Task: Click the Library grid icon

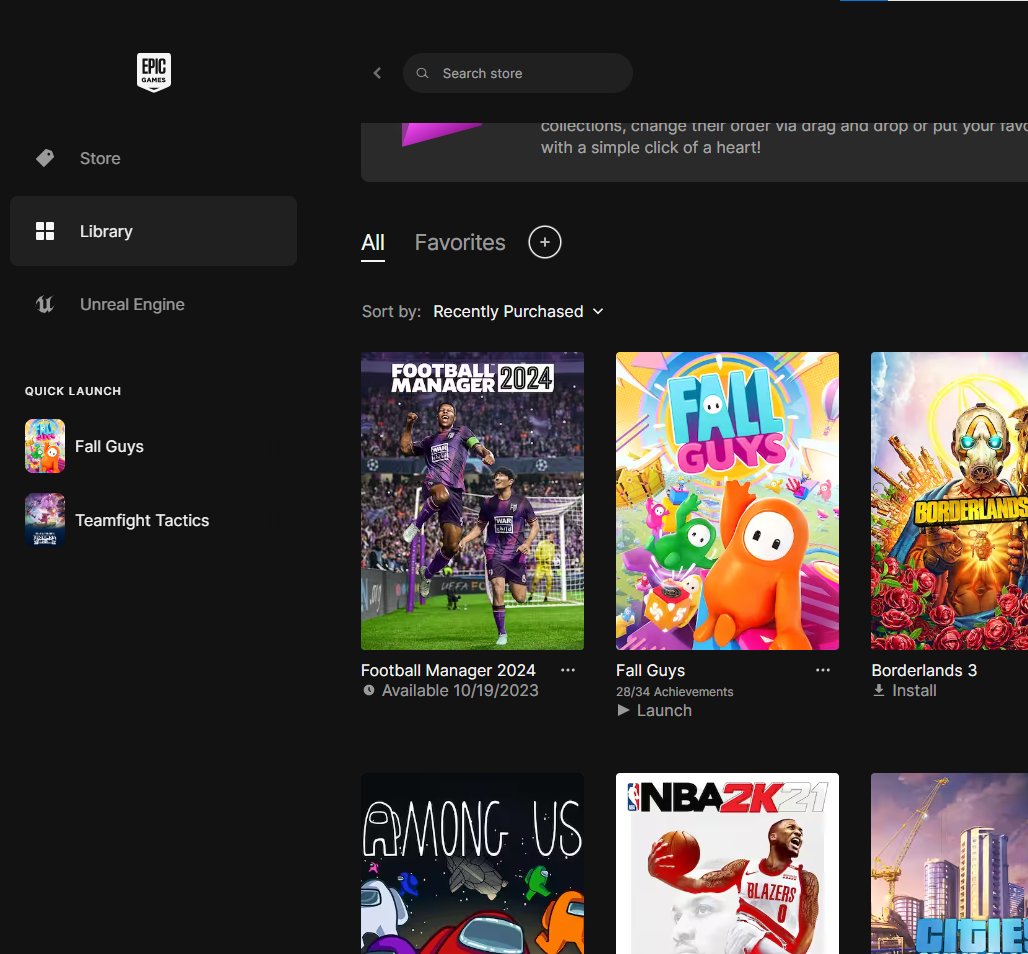Action: tap(45, 231)
